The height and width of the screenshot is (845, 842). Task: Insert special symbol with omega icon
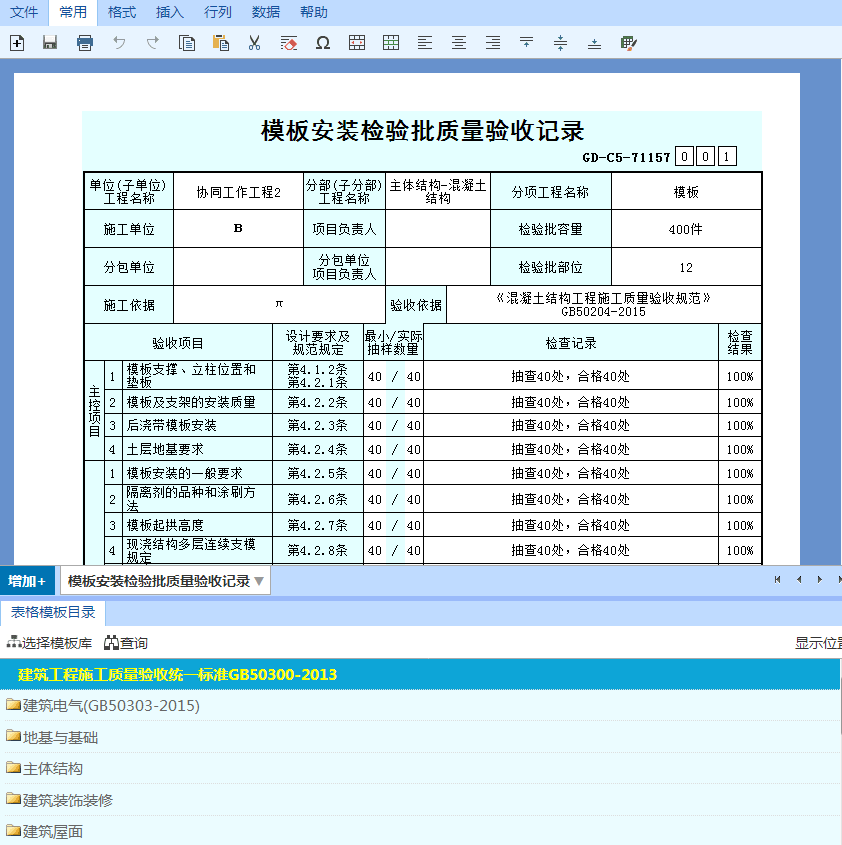point(322,43)
